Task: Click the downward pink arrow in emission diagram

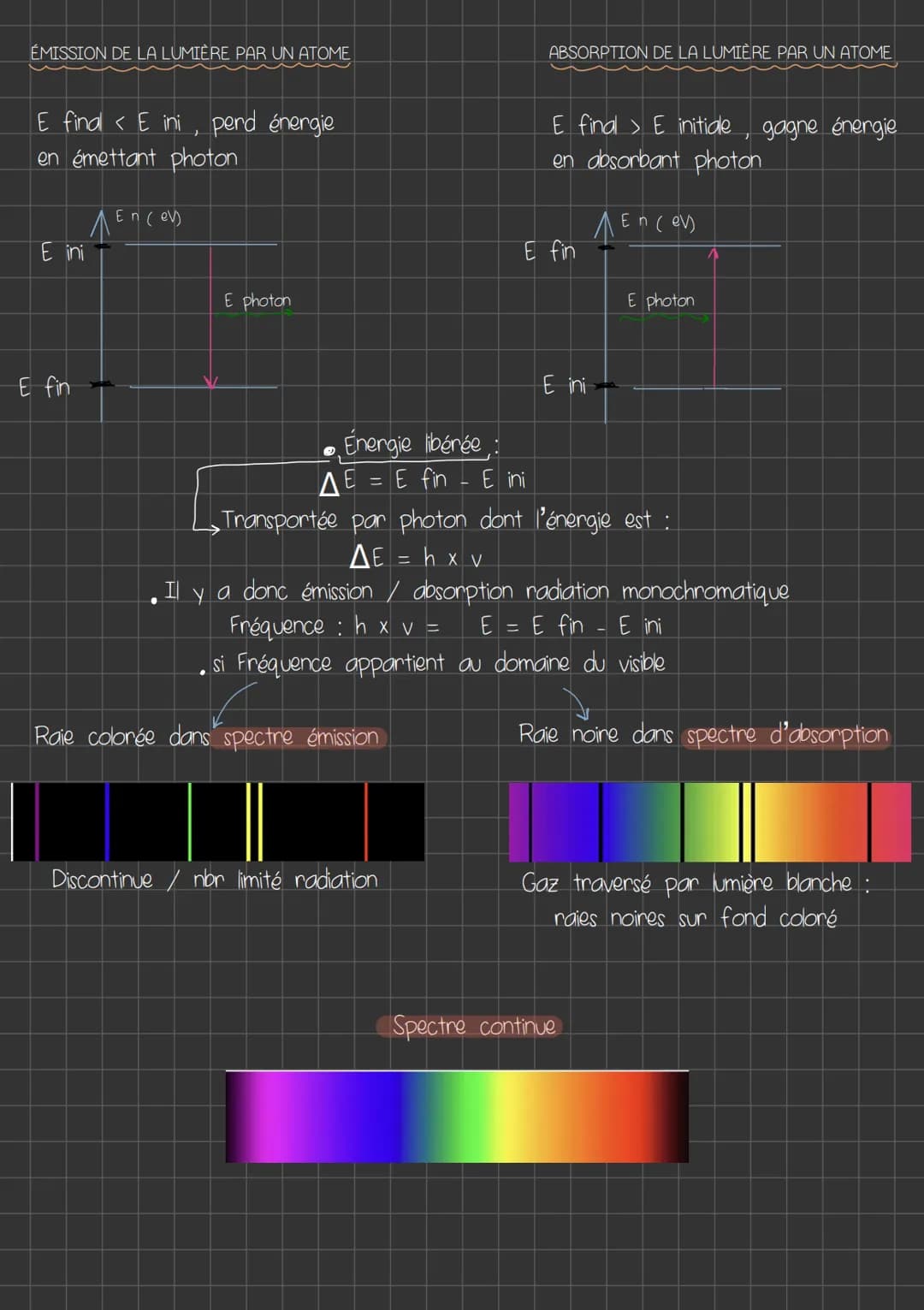Action: click(x=210, y=317)
